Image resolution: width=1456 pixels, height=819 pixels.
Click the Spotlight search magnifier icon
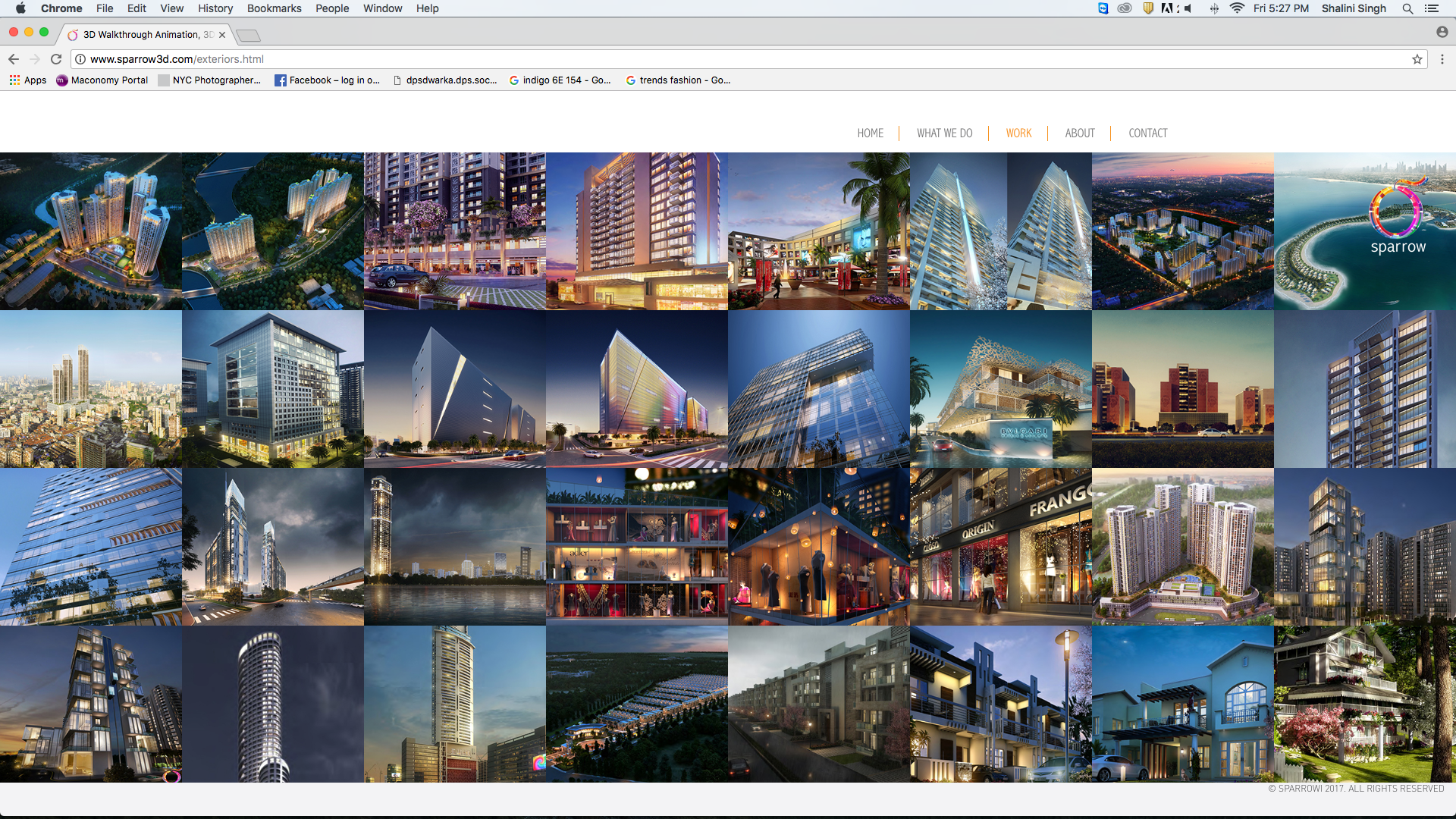[x=1407, y=8]
